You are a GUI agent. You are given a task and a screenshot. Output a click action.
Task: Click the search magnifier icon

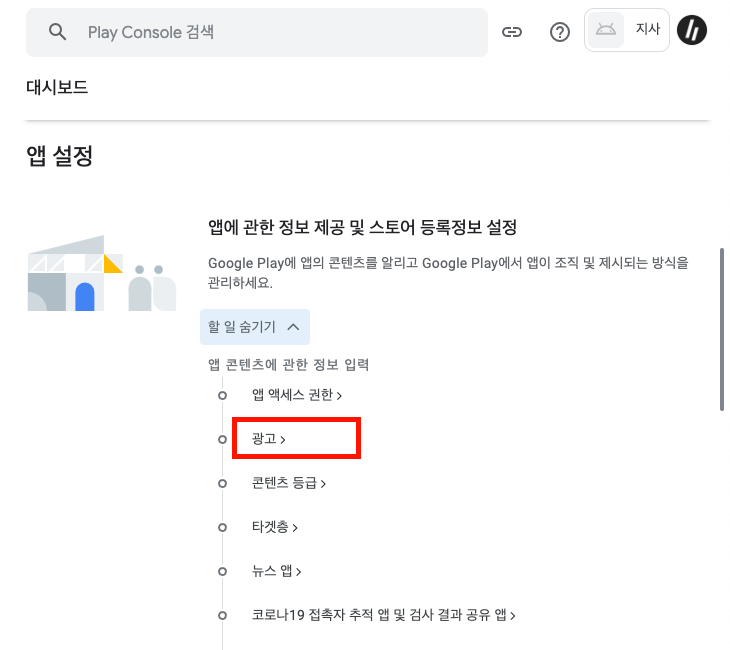coord(57,32)
